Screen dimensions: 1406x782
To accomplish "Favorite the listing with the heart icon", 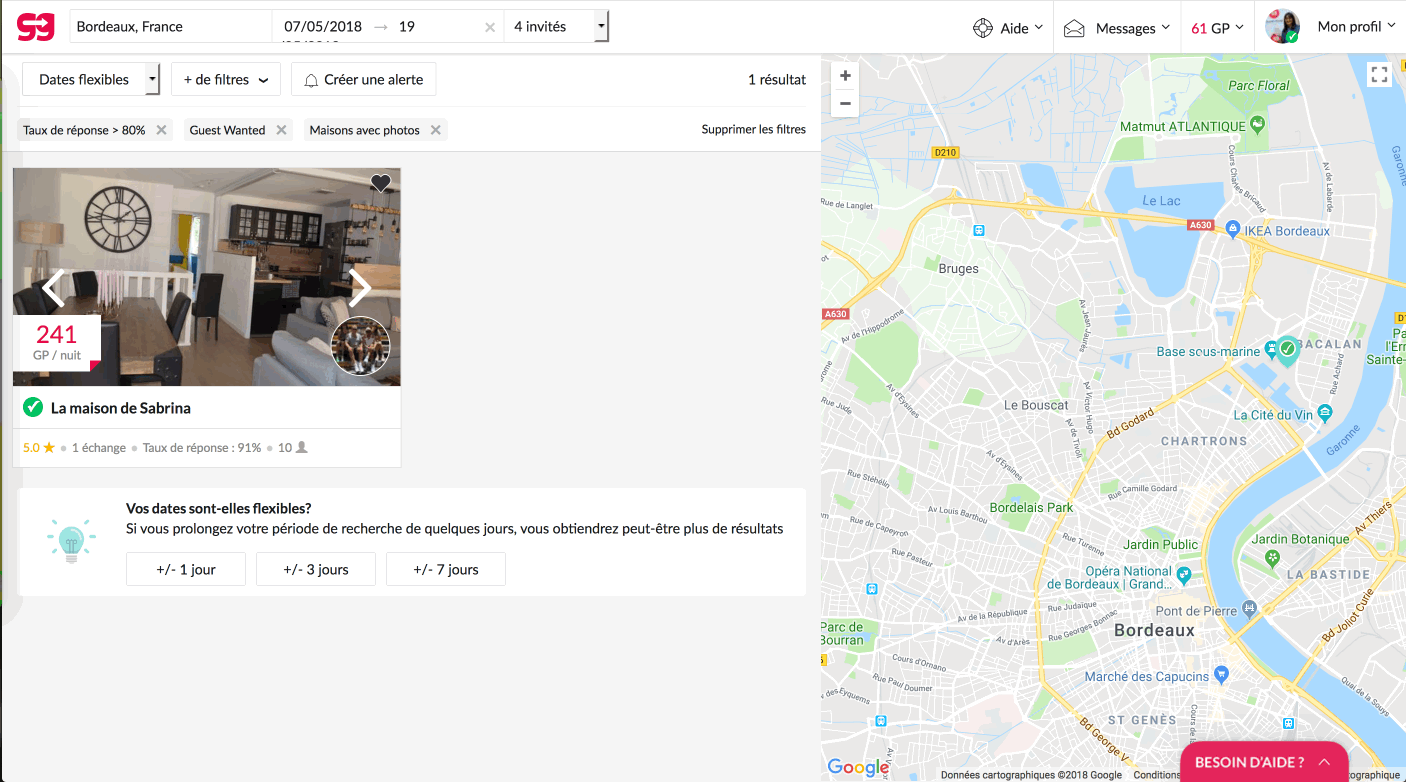I will 380,183.
